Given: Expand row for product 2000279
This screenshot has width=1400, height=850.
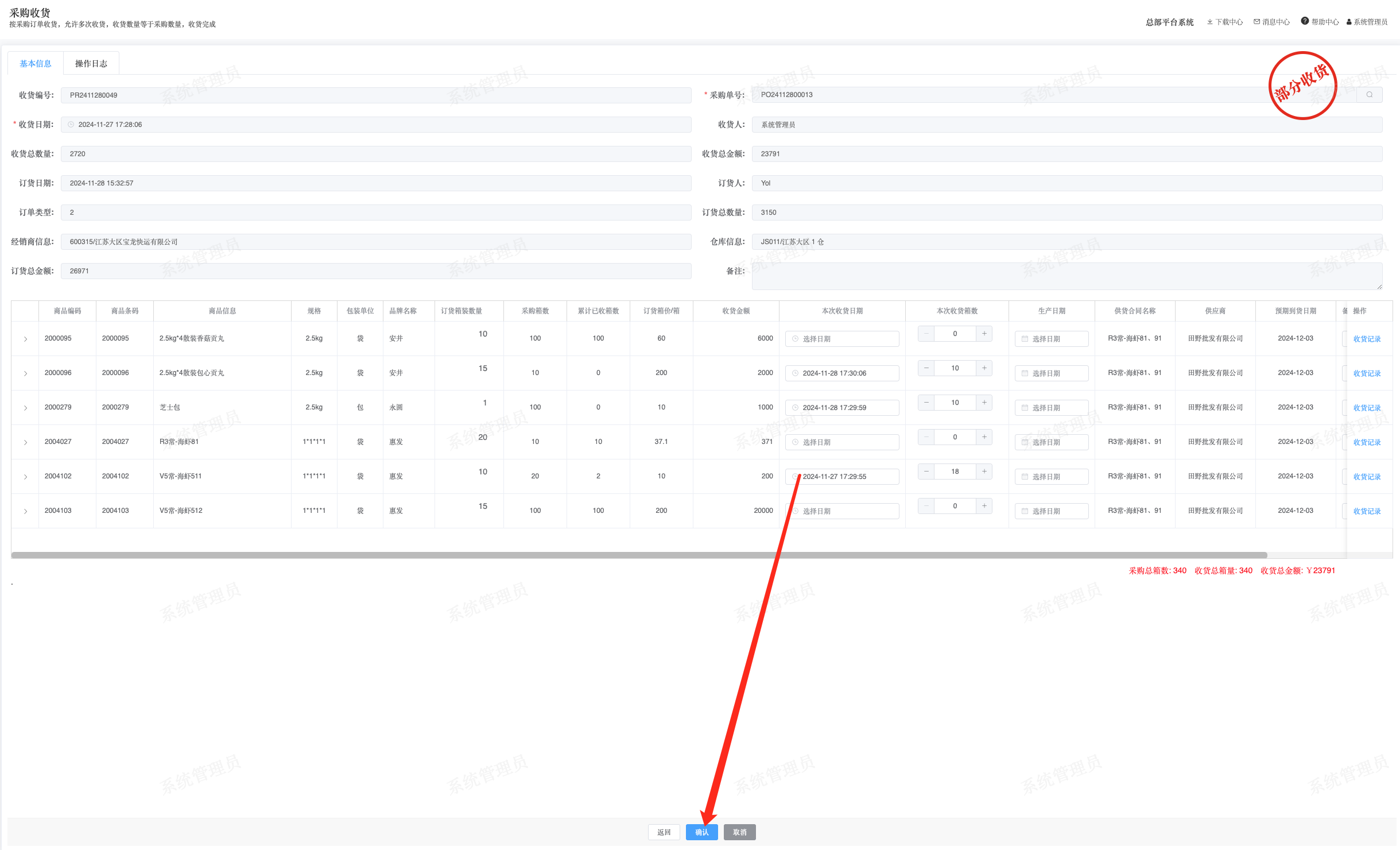Looking at the screenshot, I should 25,408.
